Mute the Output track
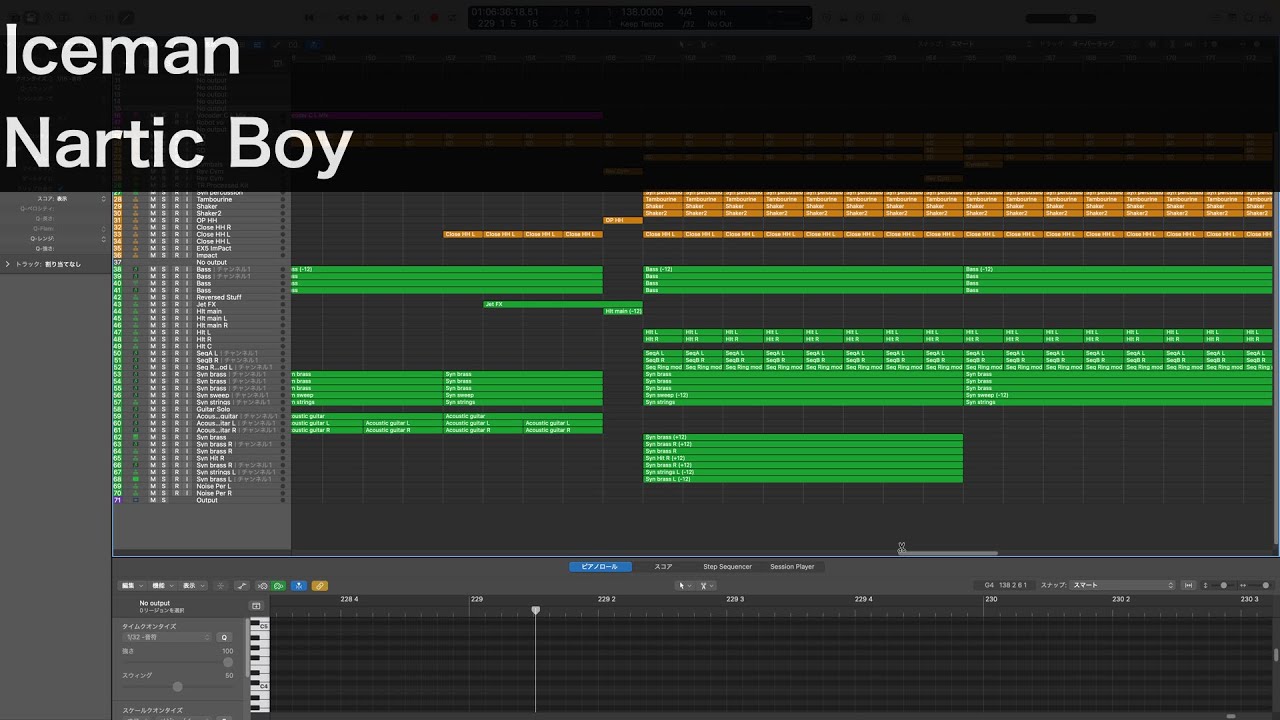Screen dimensions: 1280x720 pos(153,500)
